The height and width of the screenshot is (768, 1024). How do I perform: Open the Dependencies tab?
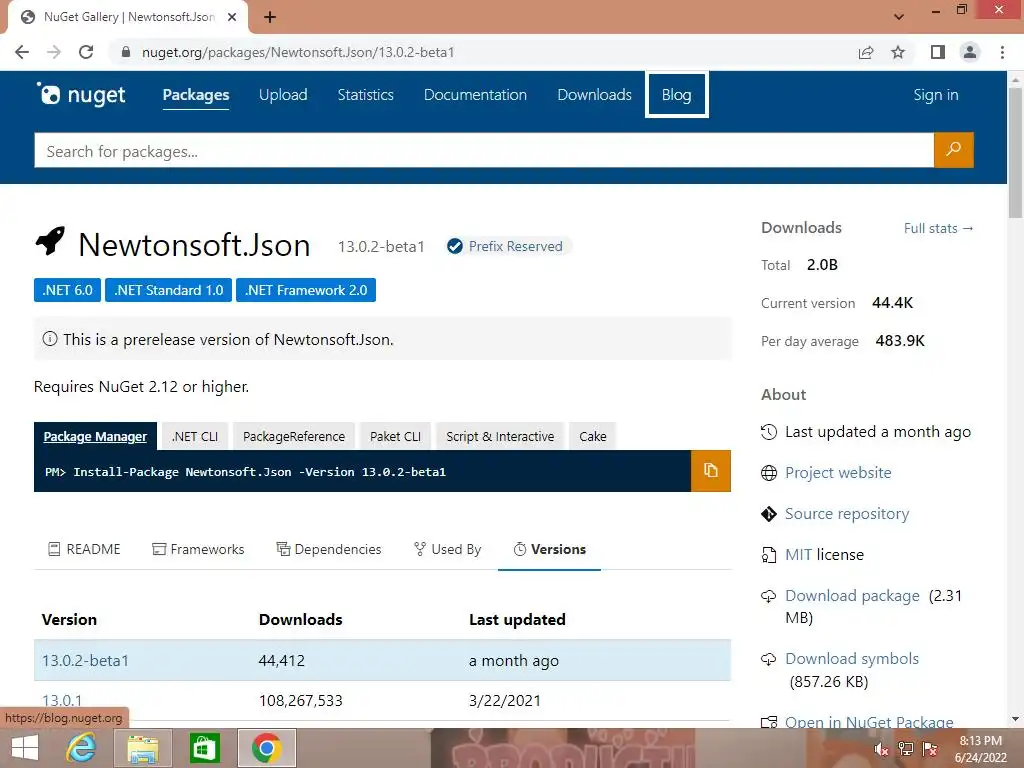coord(328,549)
